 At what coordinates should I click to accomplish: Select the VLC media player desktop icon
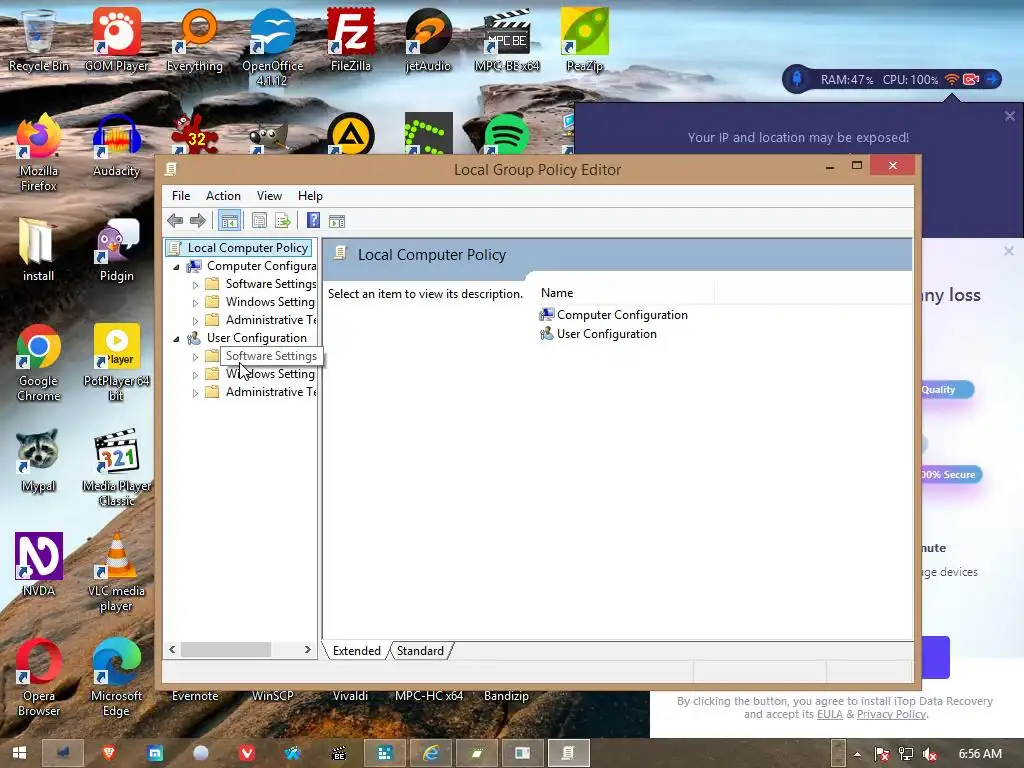(x=116, y=573)
